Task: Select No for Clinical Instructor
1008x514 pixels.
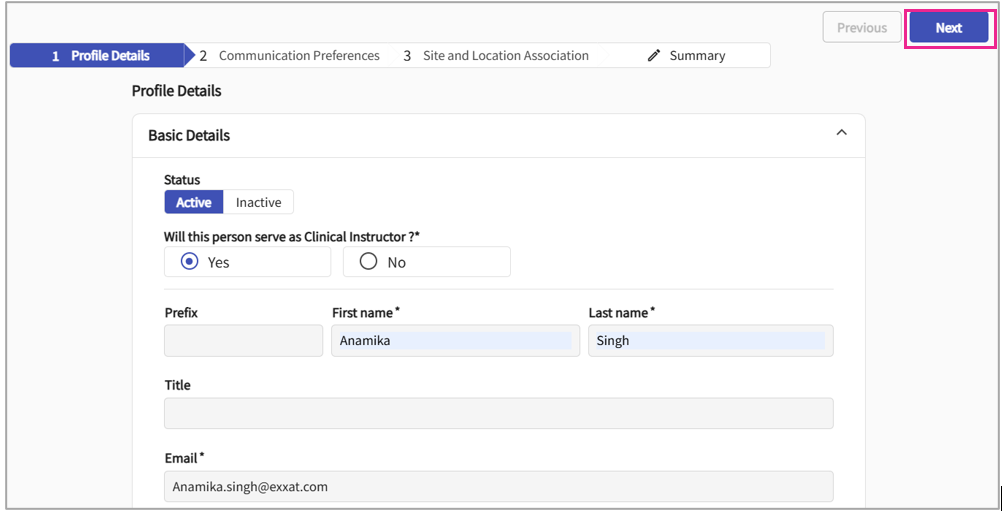Action: pyautogui.click(x=368, y=262)
